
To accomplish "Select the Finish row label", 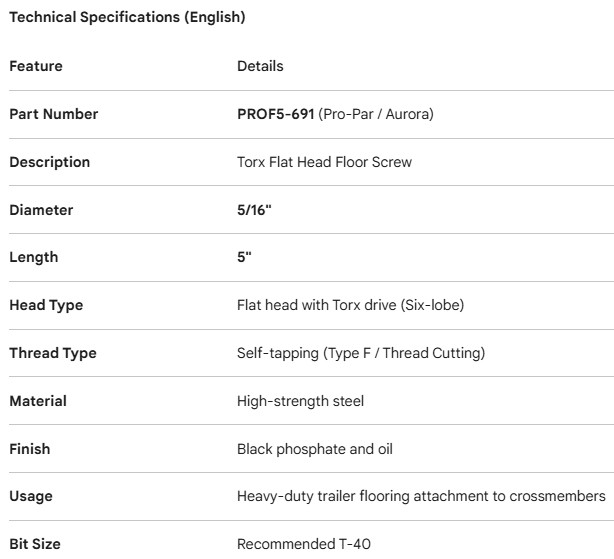I will 30,449.
